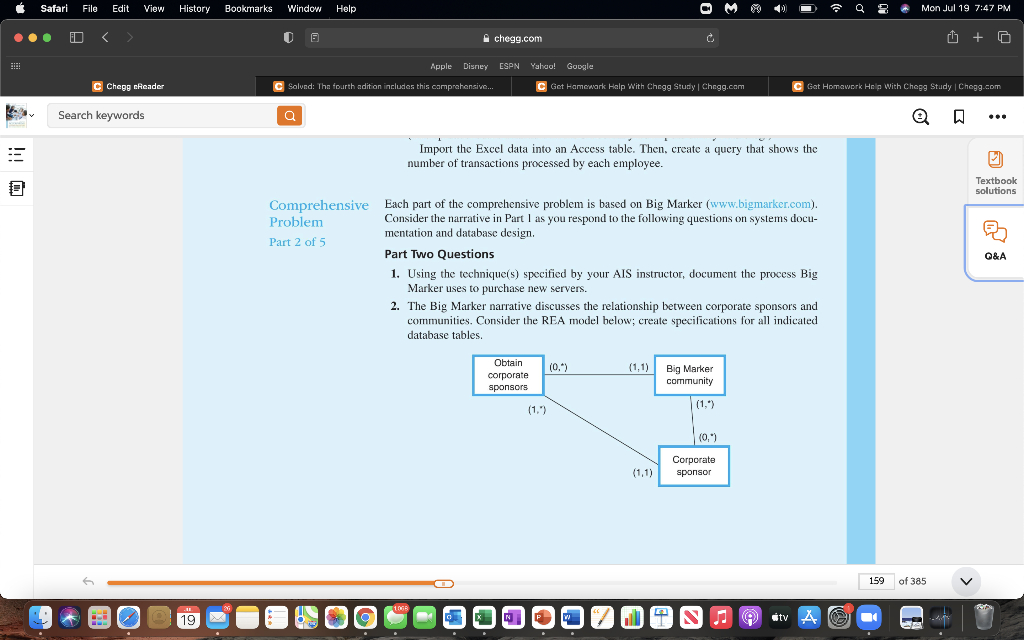Open Safari's sidebar icon
This screenshot has height=640, width=1024.
coord(76,37)
